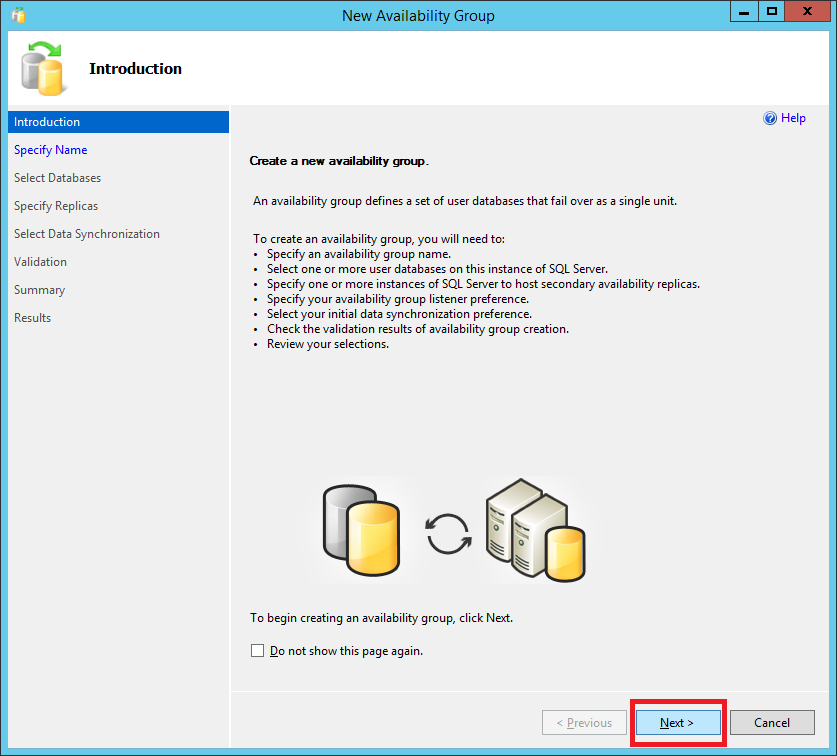Jump to the Specify Replicas step
This screenshot has height=756, width=837.
(56, 206)
